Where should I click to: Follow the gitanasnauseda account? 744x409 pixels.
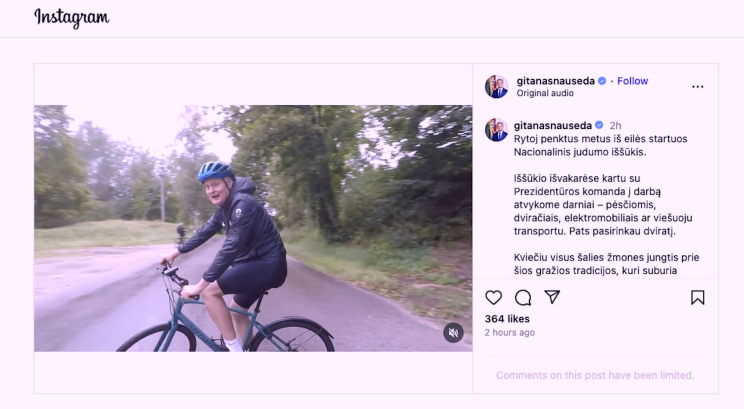632,81
